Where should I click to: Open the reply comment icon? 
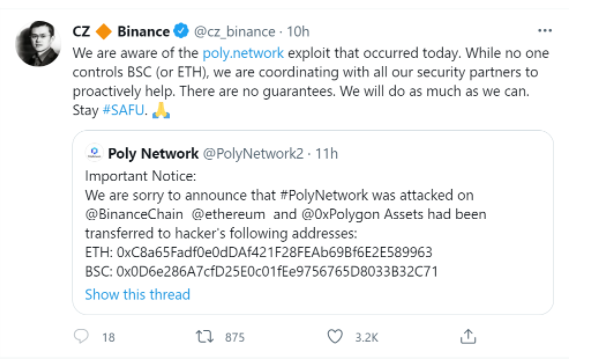81,336
